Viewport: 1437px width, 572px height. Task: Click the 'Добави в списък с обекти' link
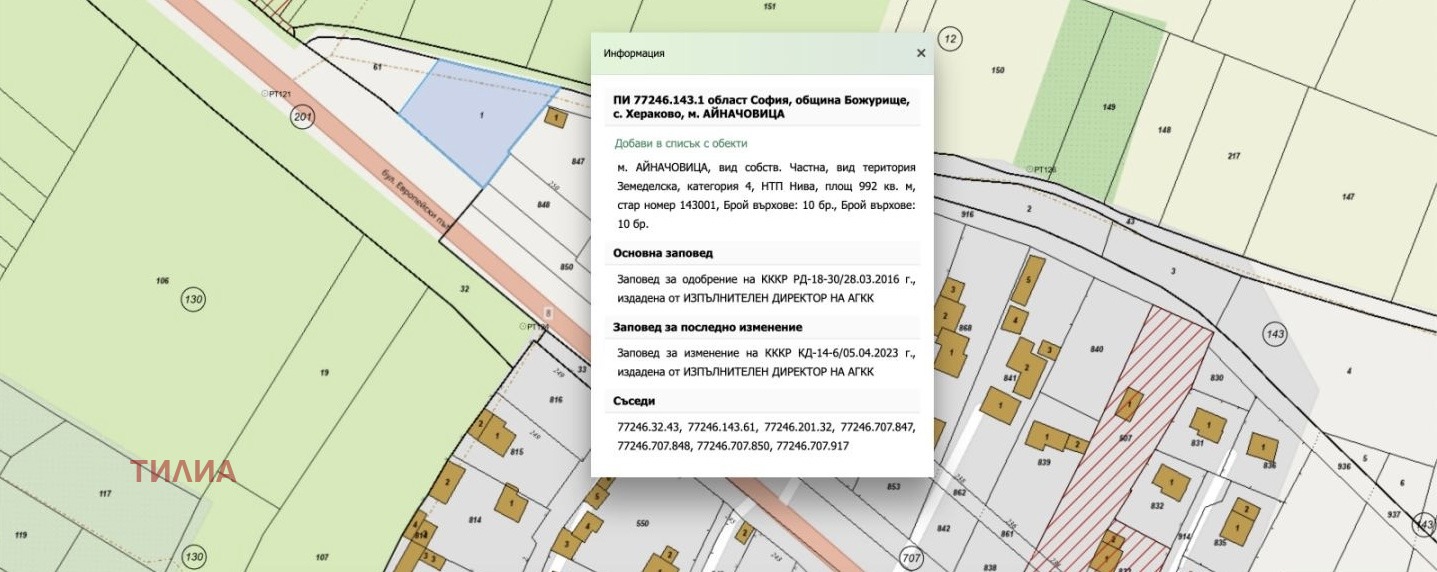click(x=681, y=143)
